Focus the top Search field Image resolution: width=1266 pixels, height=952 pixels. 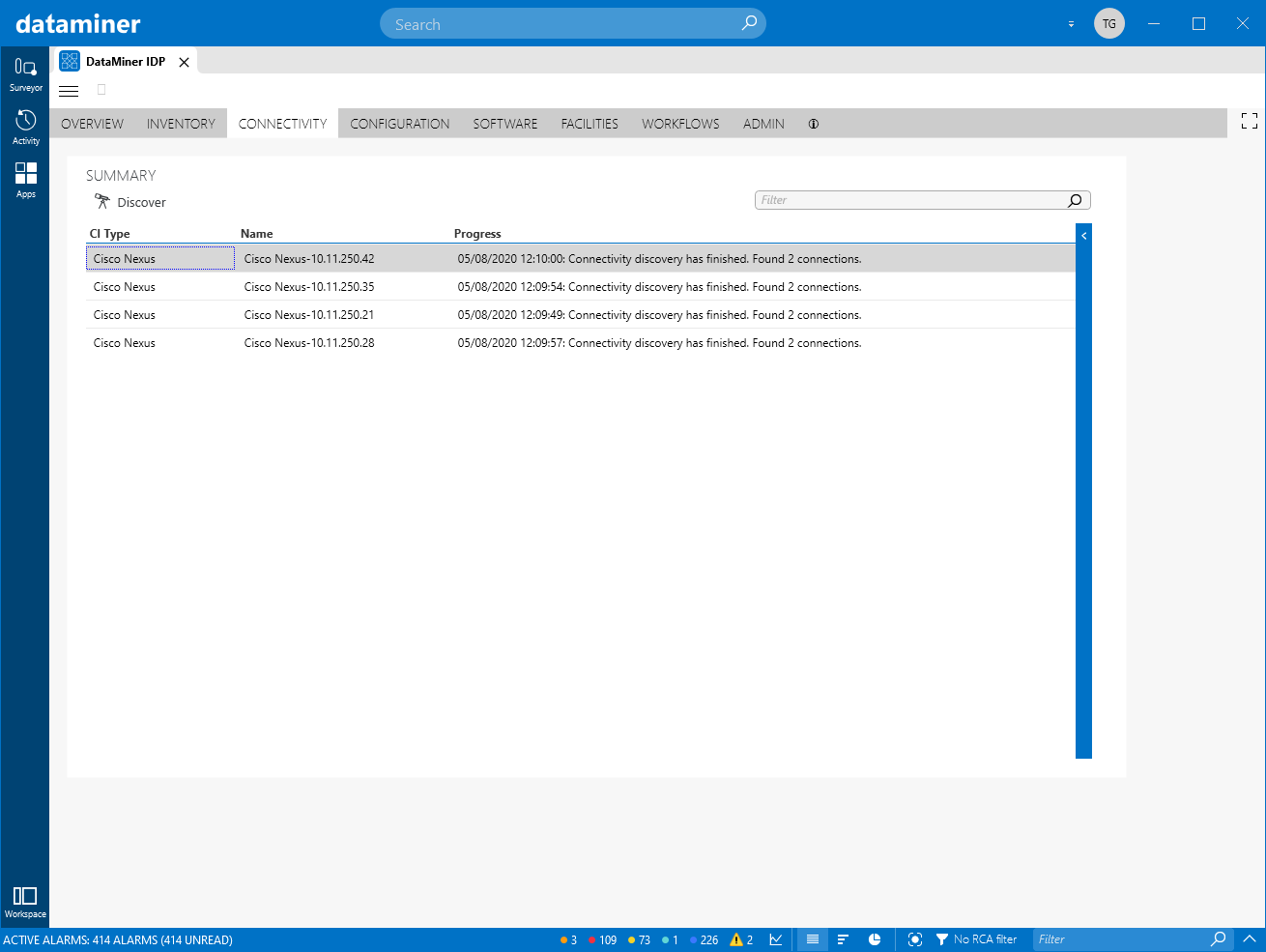(x=573, y=24)
